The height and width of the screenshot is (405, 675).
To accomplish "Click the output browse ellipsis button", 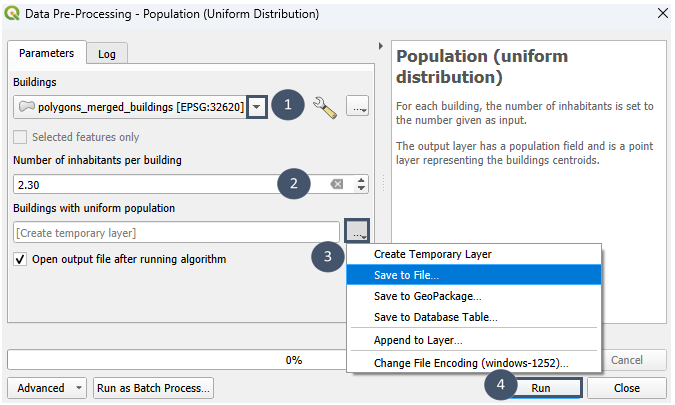I will coord(358,232).
